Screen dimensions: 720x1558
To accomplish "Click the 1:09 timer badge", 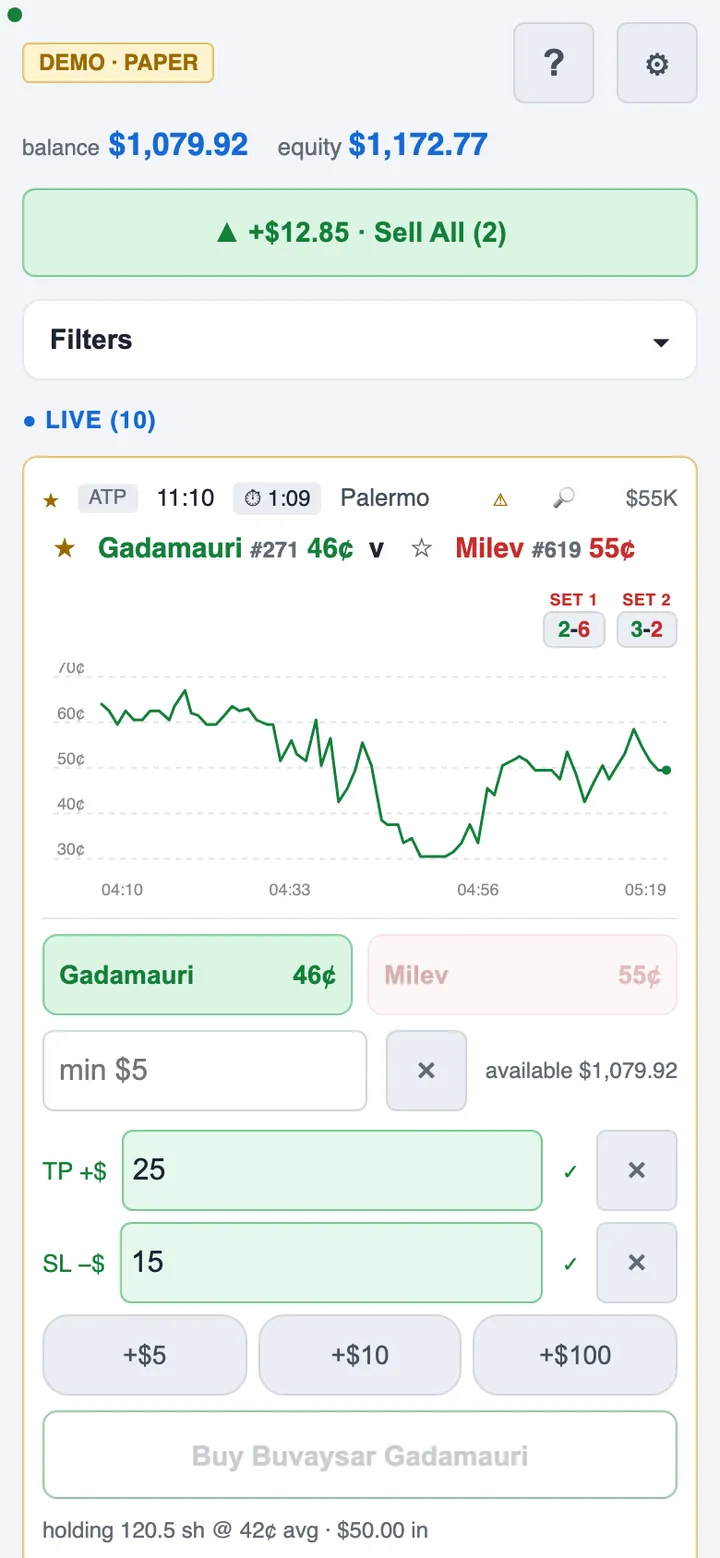I will [x=277, y=498].
